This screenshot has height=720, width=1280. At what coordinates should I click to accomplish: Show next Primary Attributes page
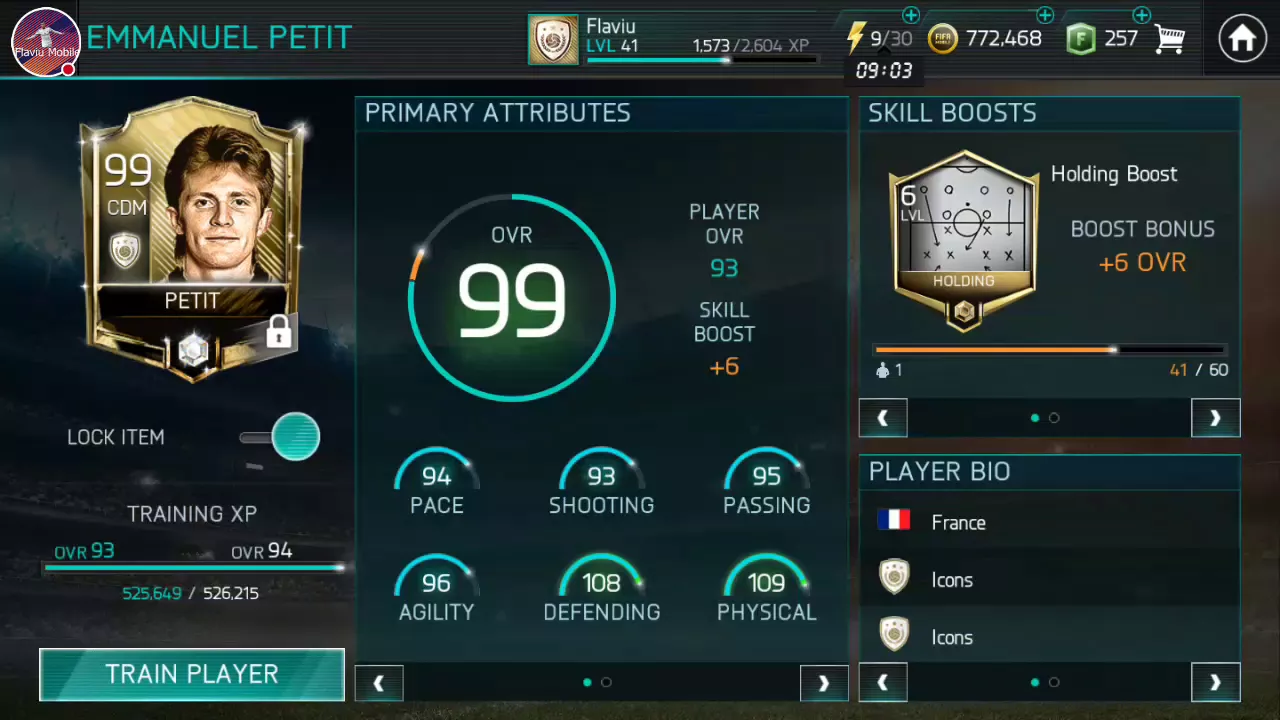point(824,683)
